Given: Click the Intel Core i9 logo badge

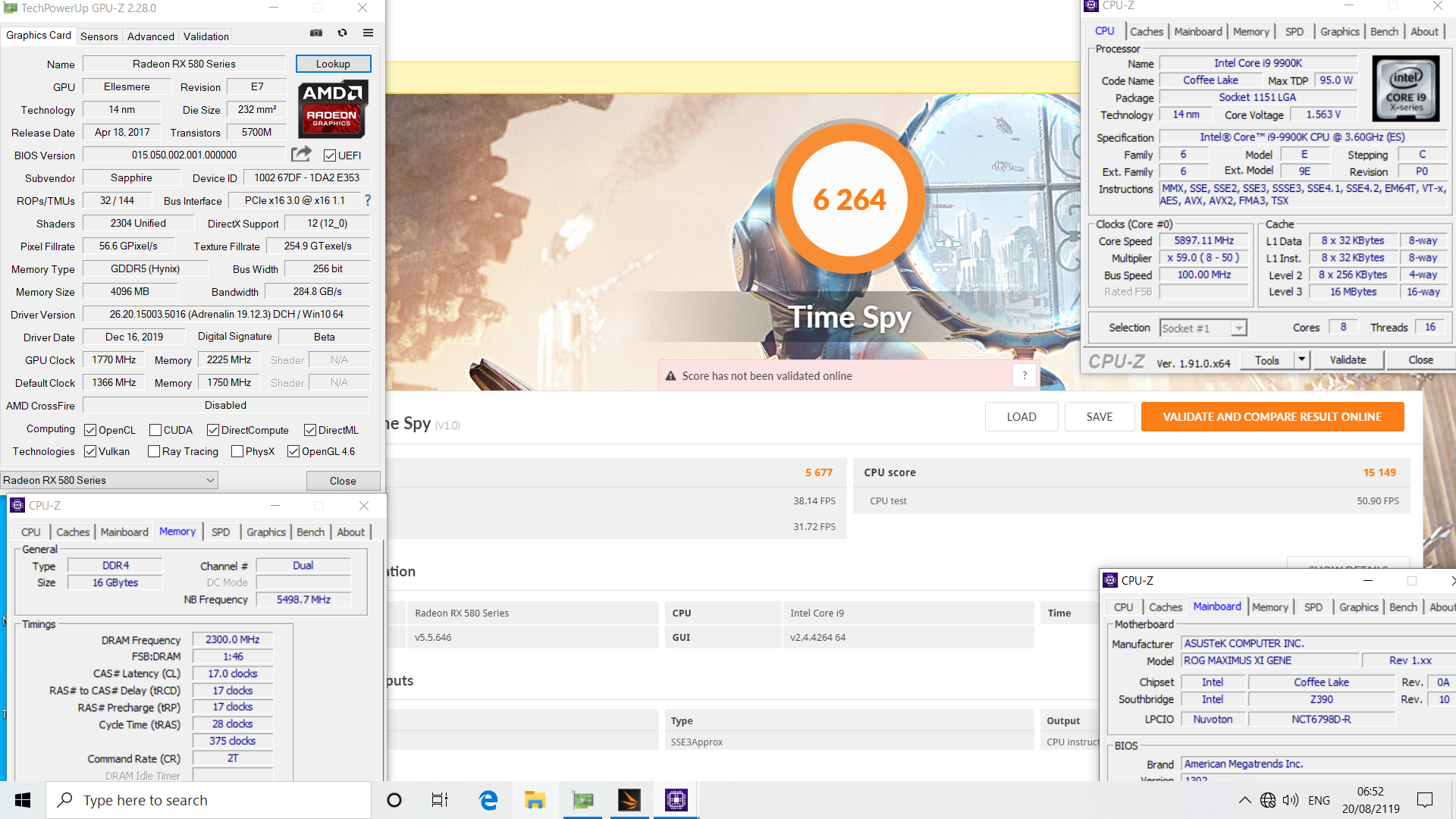Looking at the screenshot, I should click(1406, 89).
